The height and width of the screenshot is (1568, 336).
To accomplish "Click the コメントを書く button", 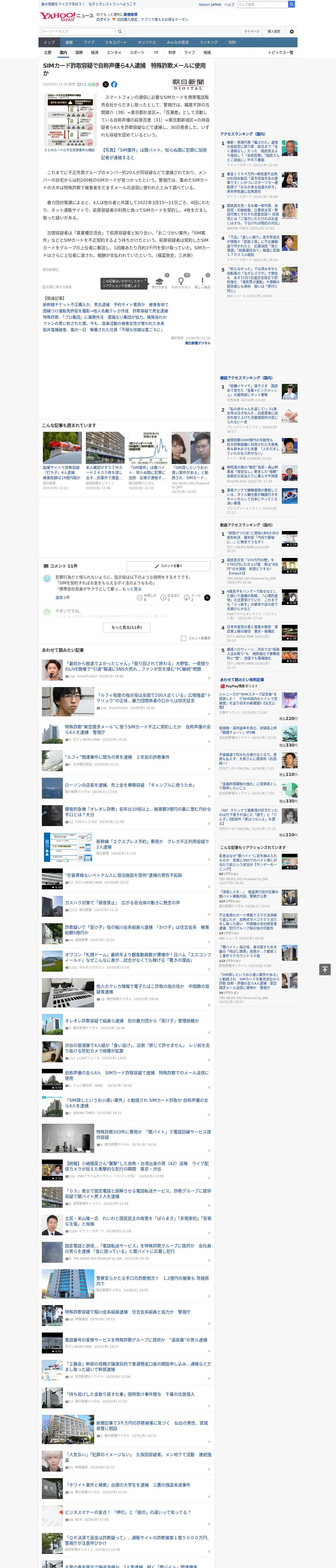I will coord(168,566).
